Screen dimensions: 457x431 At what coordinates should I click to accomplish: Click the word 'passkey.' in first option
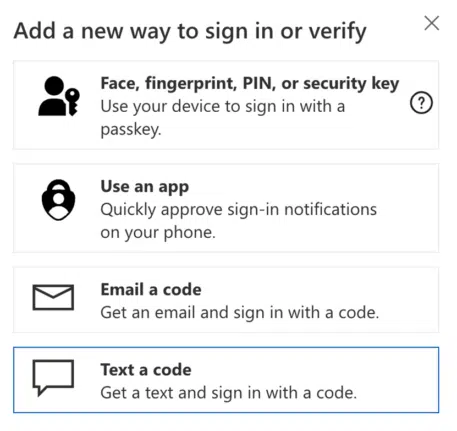point(131,129)
